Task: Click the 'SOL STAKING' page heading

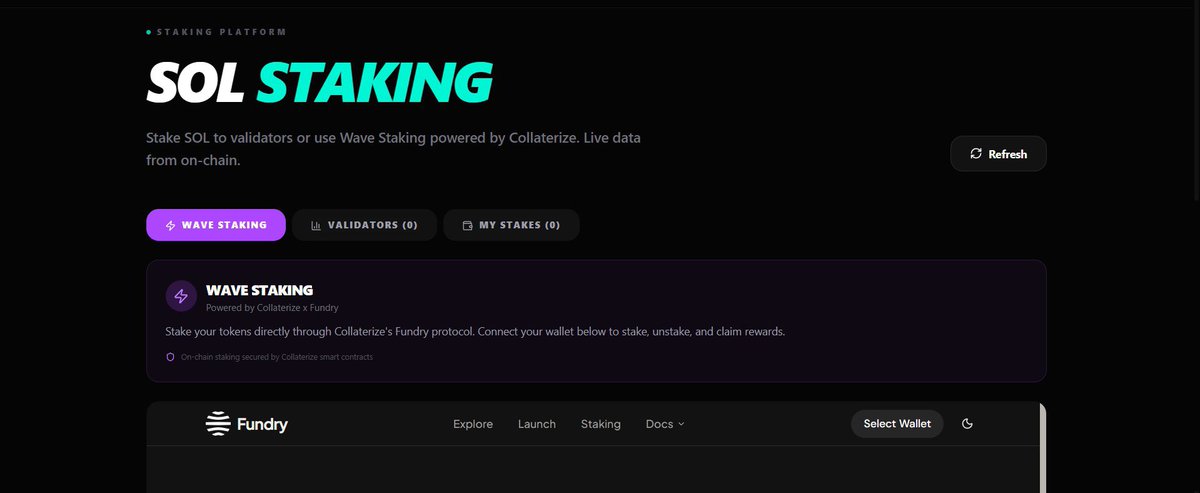Action: pos(319,82)
